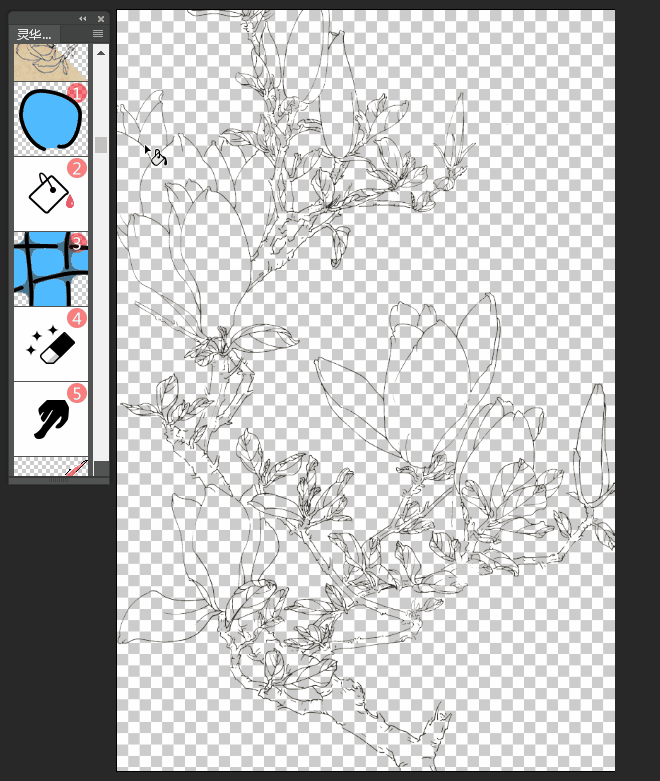Choose the paint bucket tool numbered 2
Screen dimensions: 660x781
point(51,194)
